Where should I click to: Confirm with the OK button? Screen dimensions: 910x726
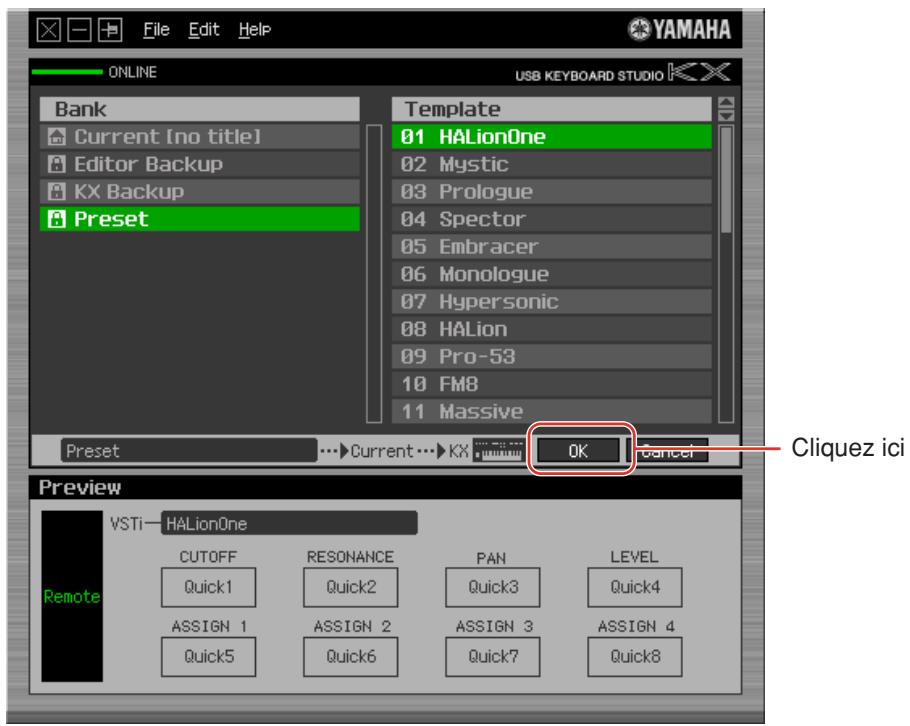tap(578, 451)
